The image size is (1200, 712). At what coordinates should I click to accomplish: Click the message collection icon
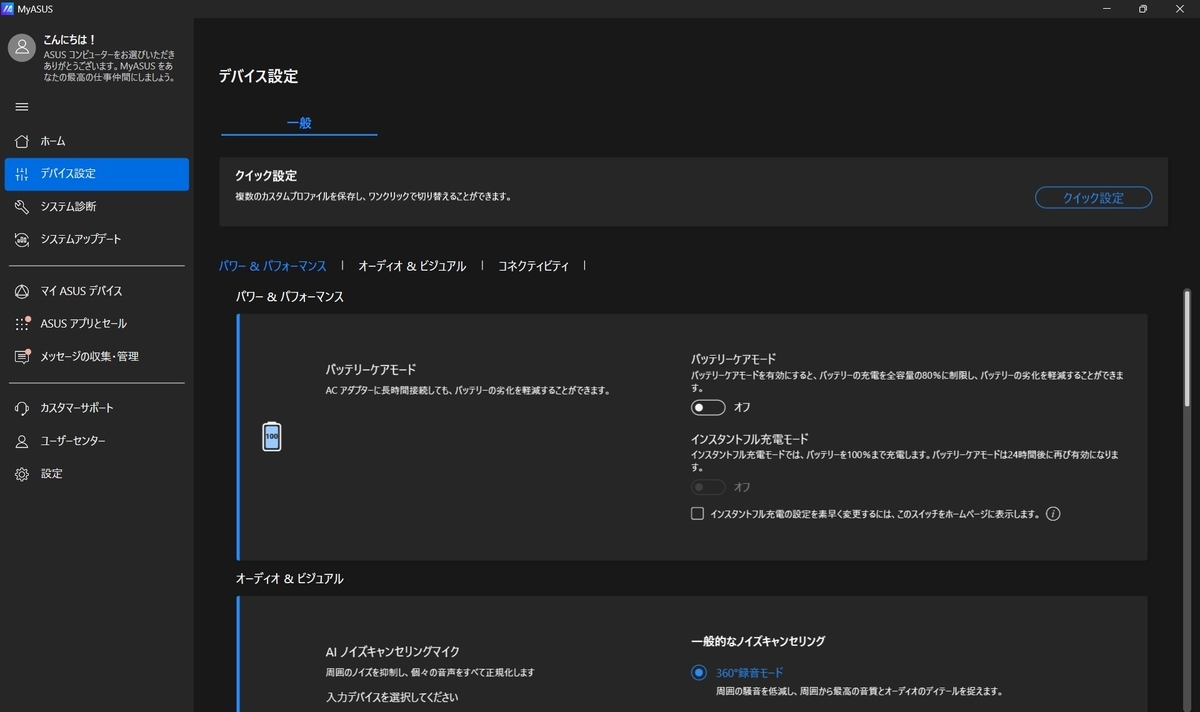click(22, 356)
